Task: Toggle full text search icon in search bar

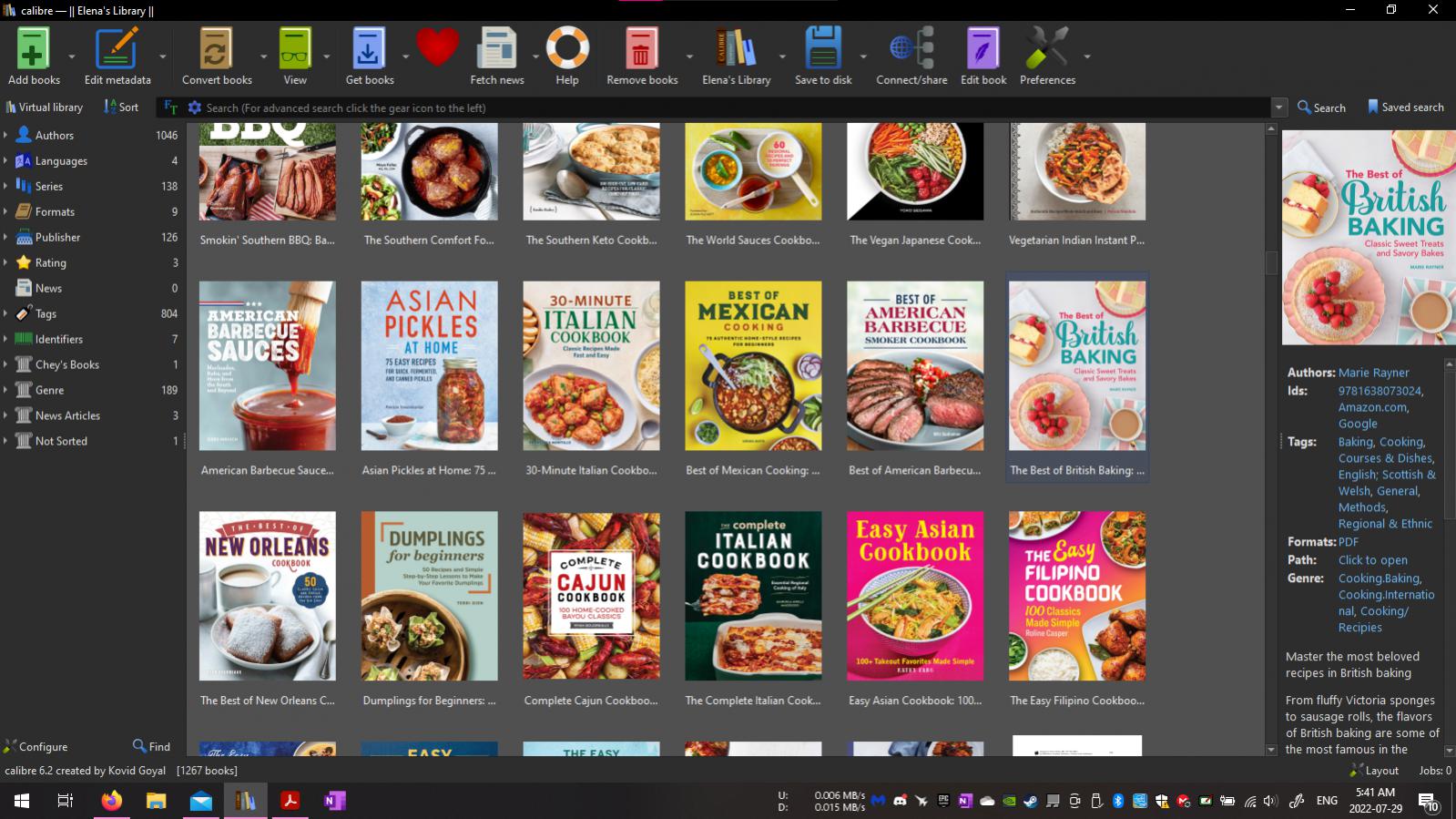Action: click(170, 107)
